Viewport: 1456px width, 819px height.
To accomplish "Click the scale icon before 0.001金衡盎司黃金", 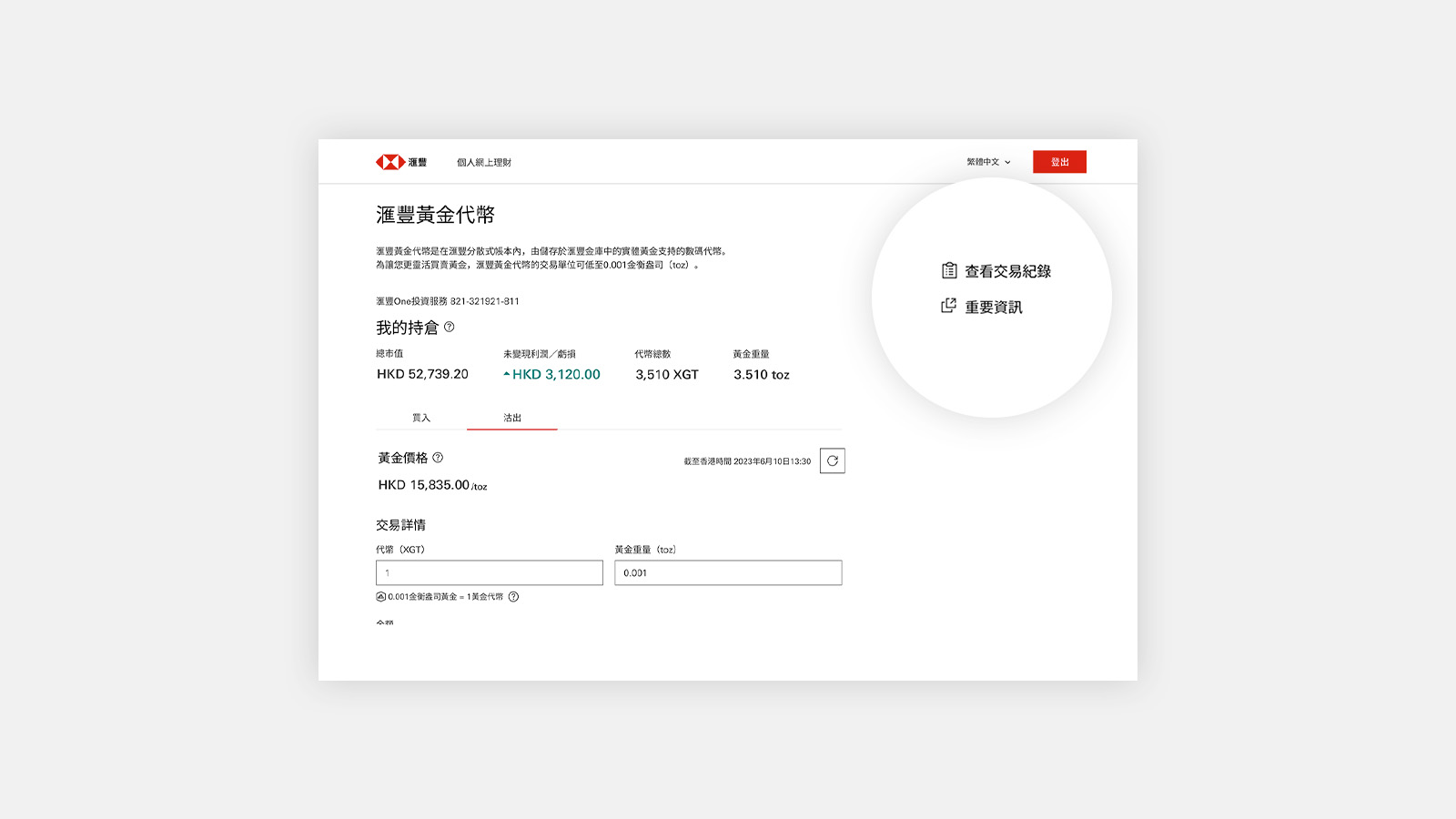I will [x=380, y=597].
